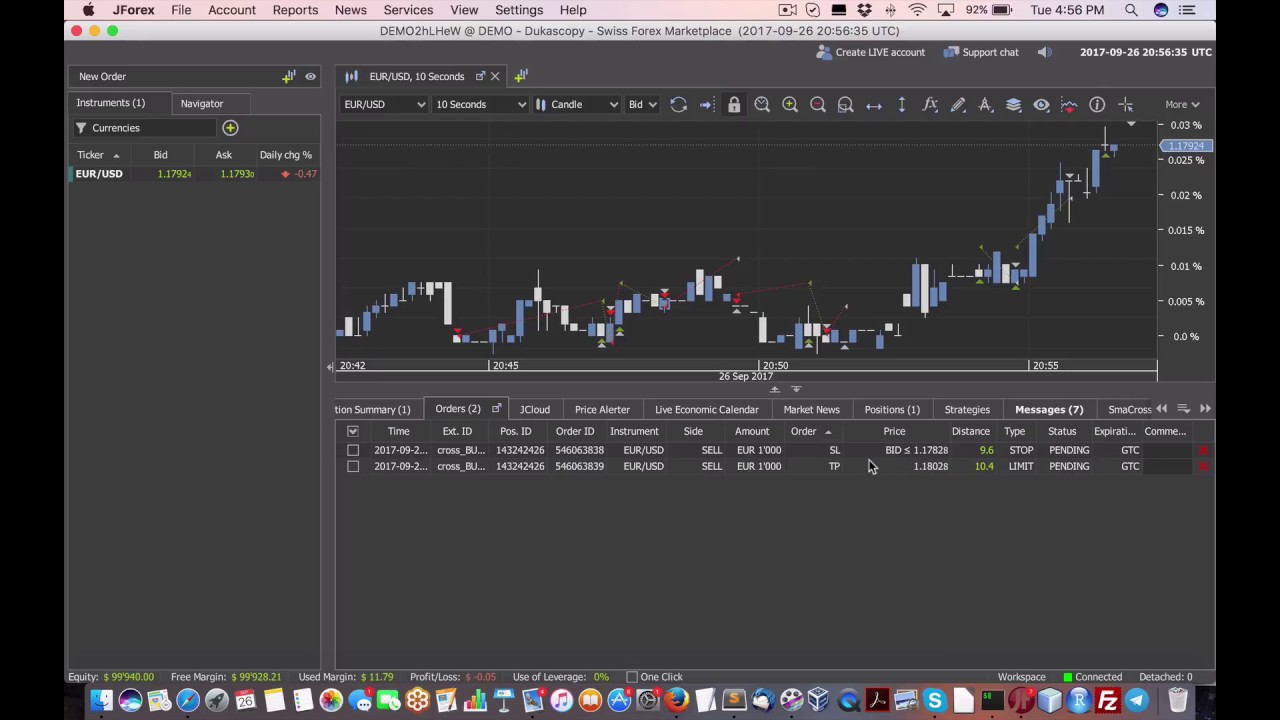
Task: Toggle chart objects visibility eye icon
Action: point(1042,104)
